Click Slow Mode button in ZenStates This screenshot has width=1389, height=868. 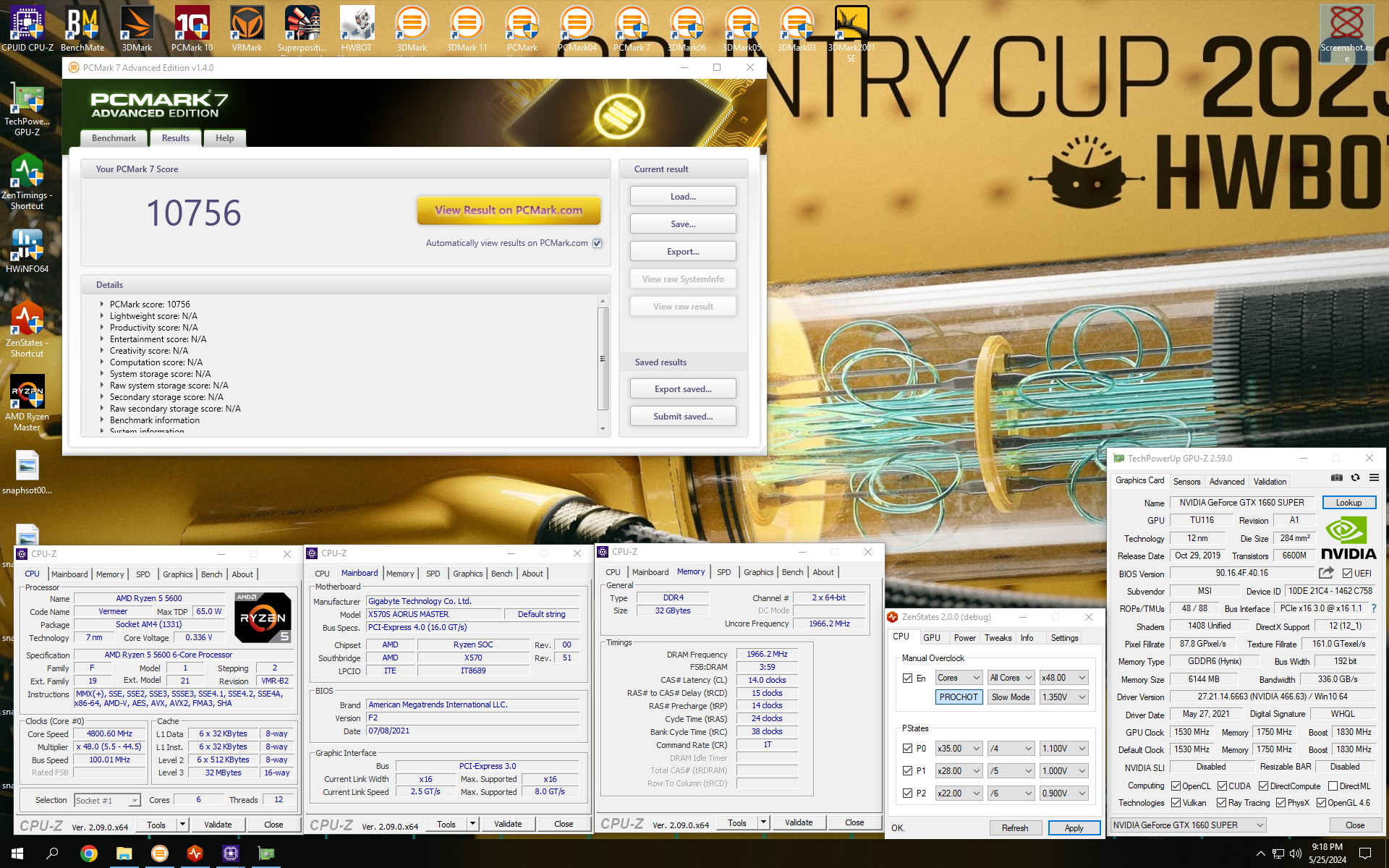coord(1011,697)
